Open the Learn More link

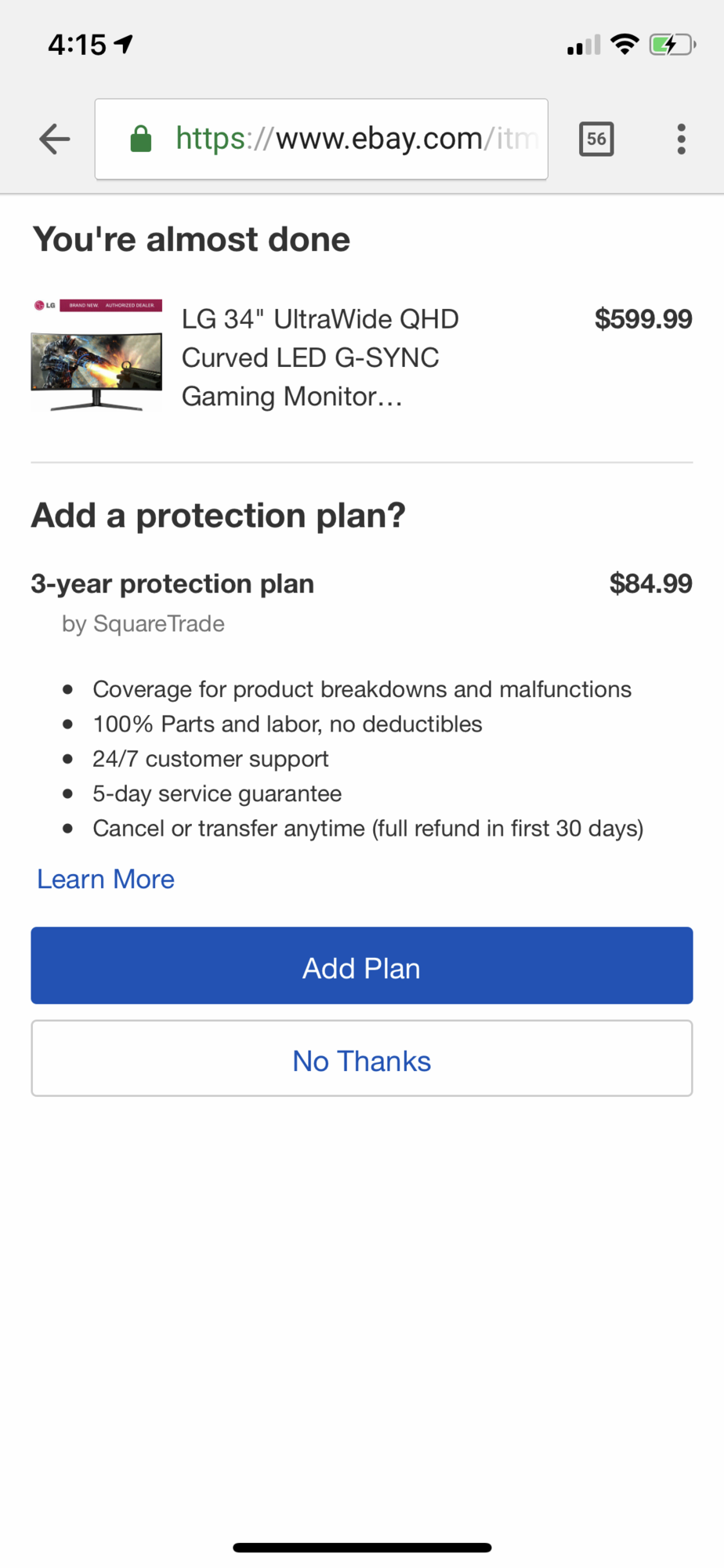106,879
